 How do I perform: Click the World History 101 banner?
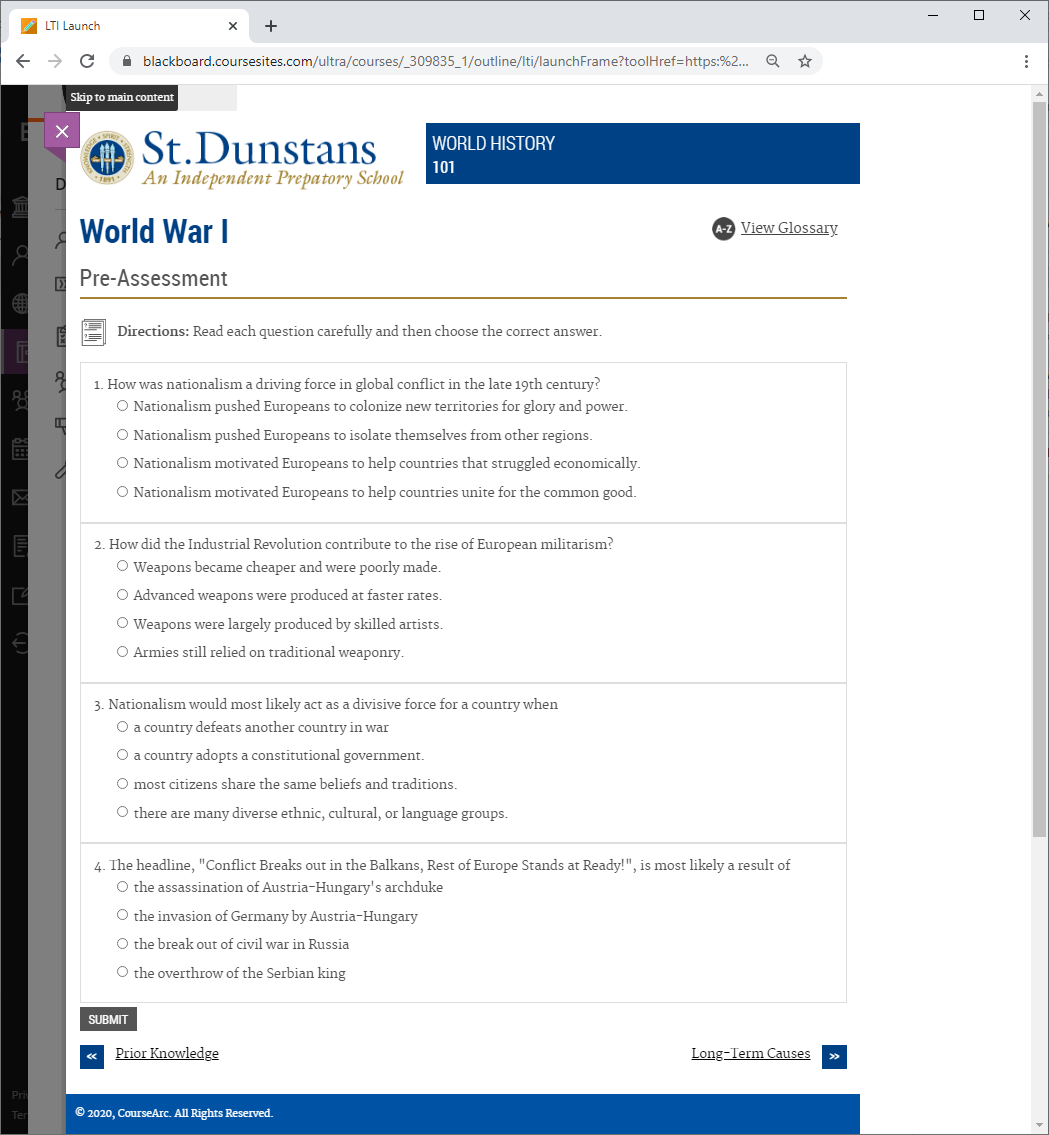pos(643,153)
